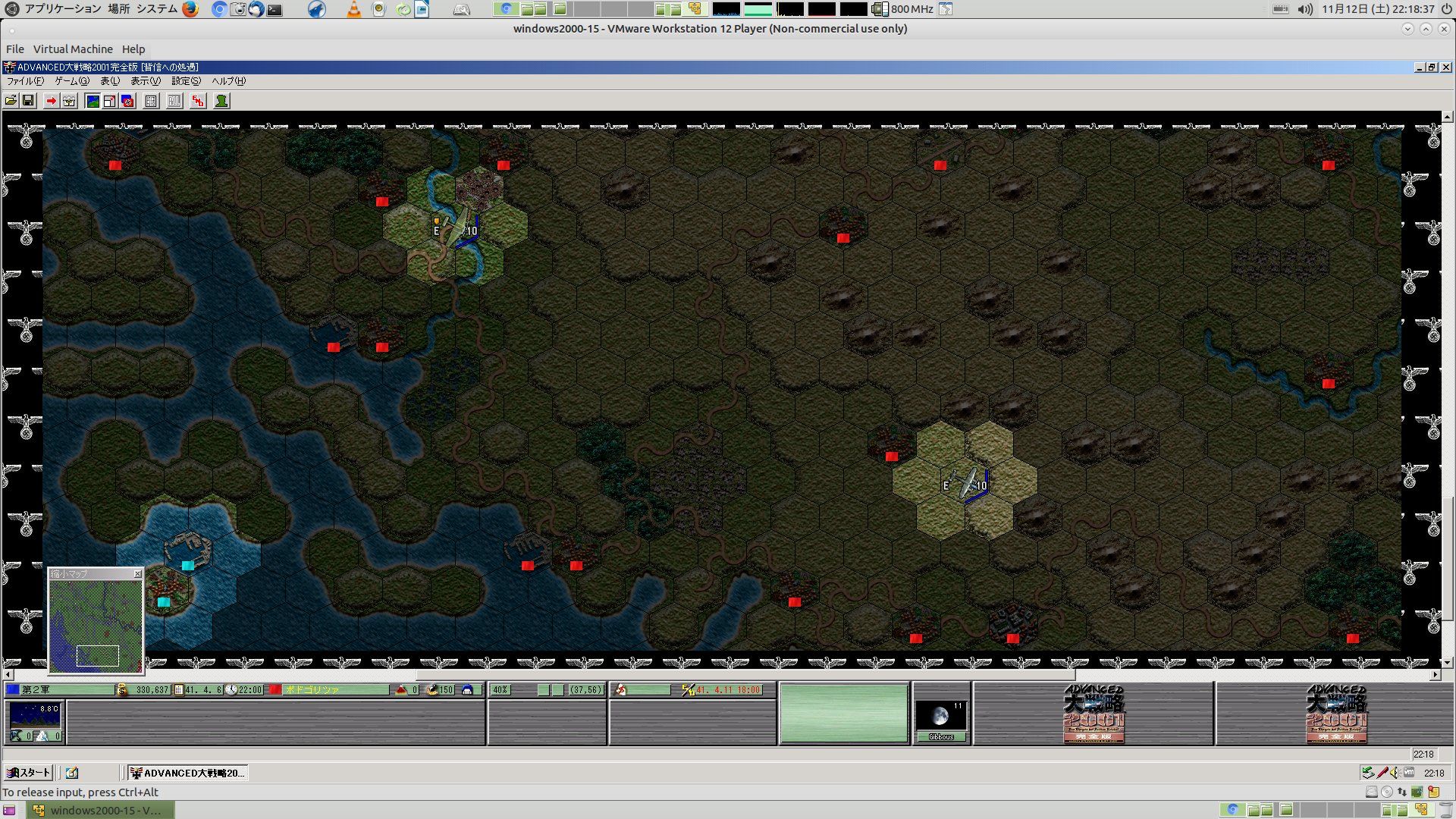Viewport: 1456px width, 819px height.
Task: Open the ゲーム(G) menu
Action: click(x=72, y=81)
